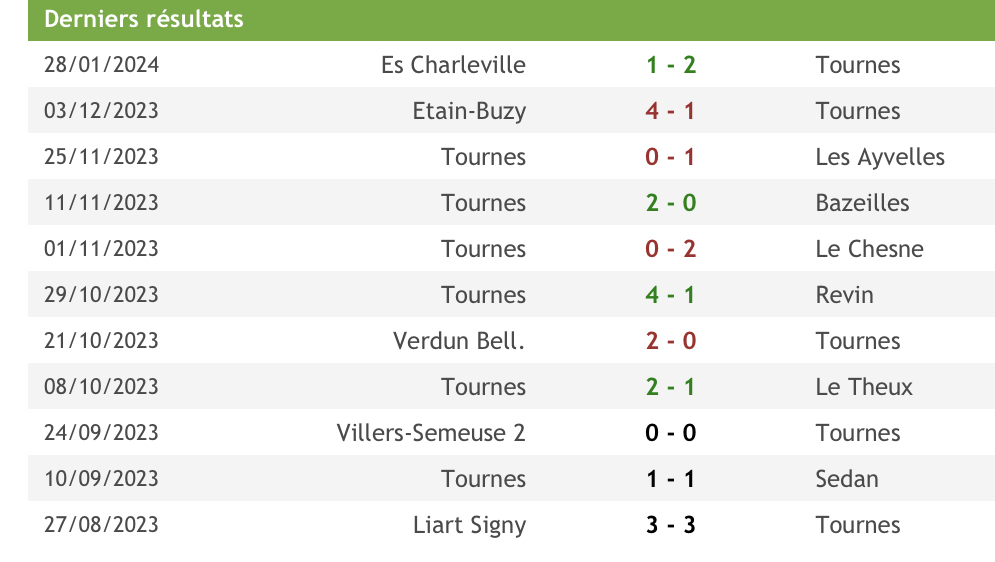Open the 4 - 1 Revin match score
The height and width of the screenshot is (562, 995).
(x=671, y=295)
